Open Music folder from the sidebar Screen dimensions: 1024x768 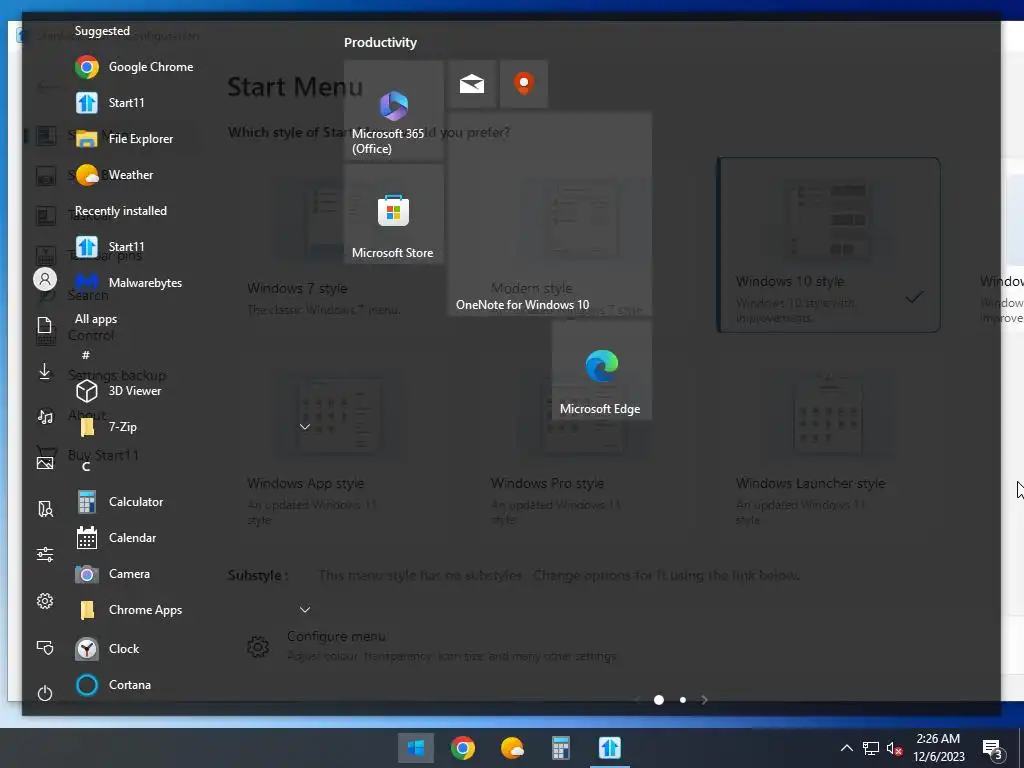click(44, 417)
